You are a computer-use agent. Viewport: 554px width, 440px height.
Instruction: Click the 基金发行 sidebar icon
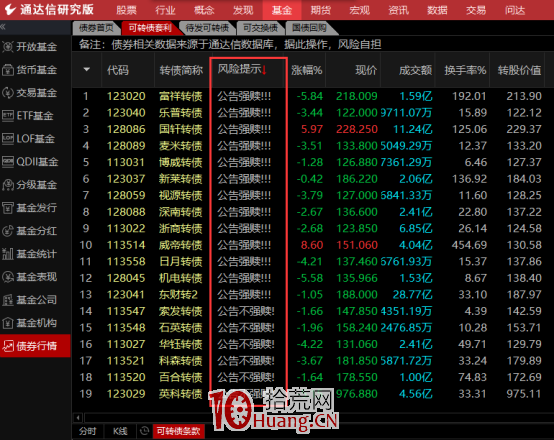pos(7,207)
